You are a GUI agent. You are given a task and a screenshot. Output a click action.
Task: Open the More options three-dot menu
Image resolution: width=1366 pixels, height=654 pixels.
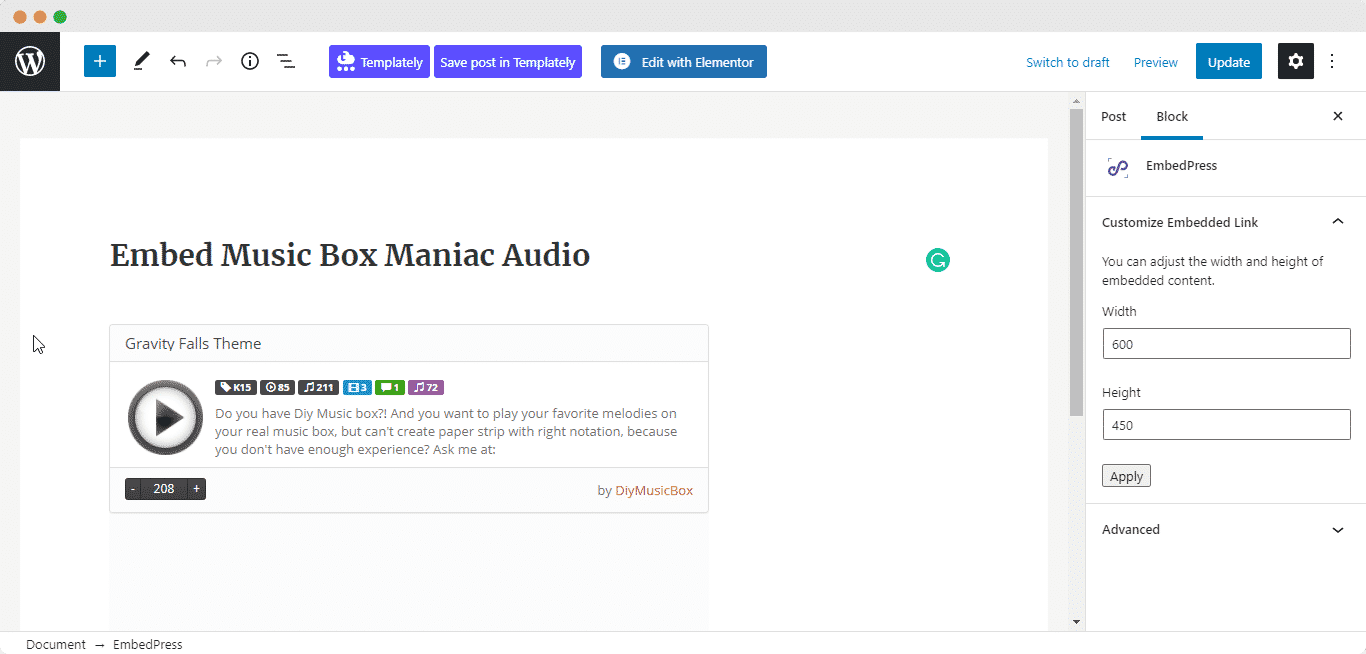pyautogui.click(x=1332, y=61)
